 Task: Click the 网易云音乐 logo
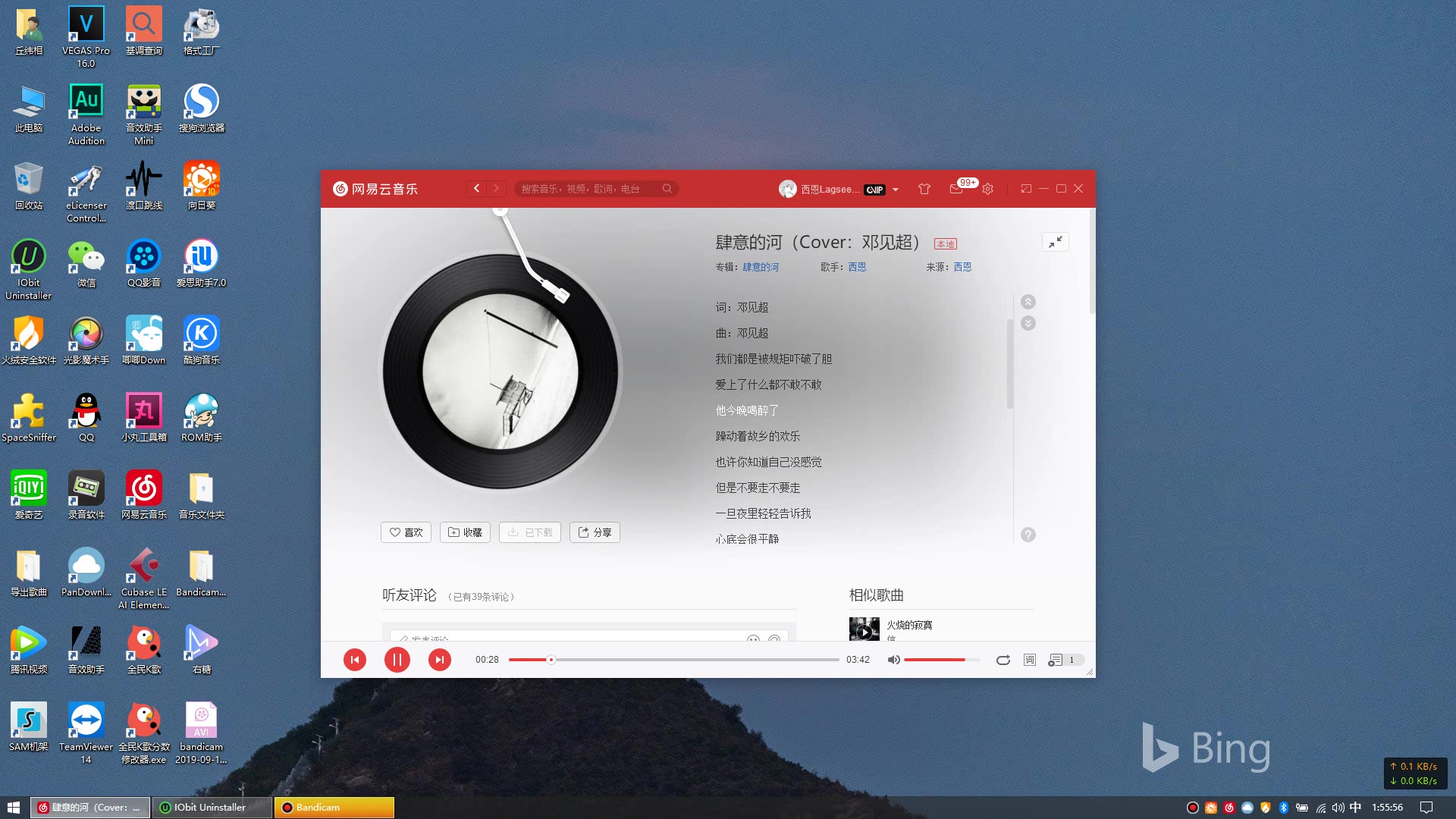click(x=375, y=189)
